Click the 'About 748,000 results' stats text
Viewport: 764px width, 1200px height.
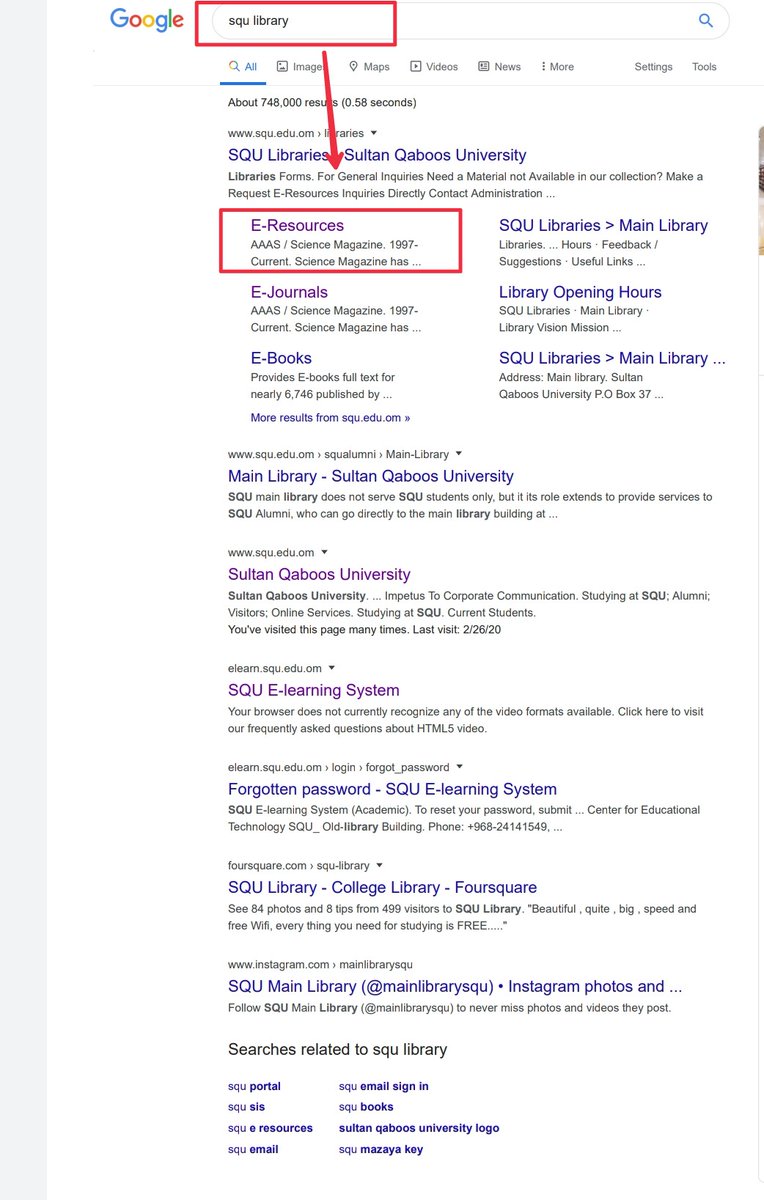coord(322,102)
